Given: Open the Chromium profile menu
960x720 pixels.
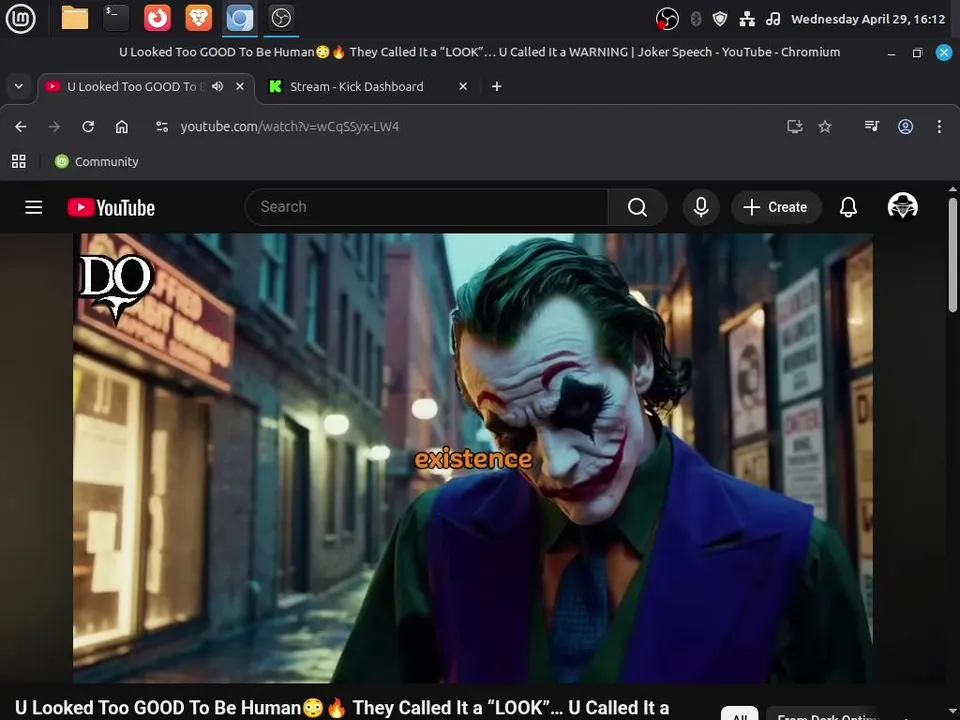Looking at the screenshot, I should click(906, 126).
